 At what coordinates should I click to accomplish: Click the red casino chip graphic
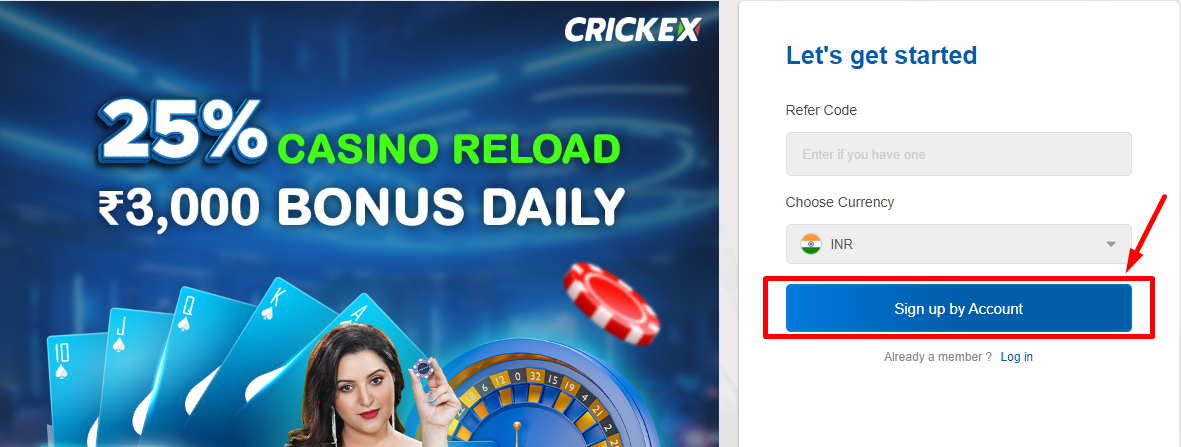click(611, 302)
